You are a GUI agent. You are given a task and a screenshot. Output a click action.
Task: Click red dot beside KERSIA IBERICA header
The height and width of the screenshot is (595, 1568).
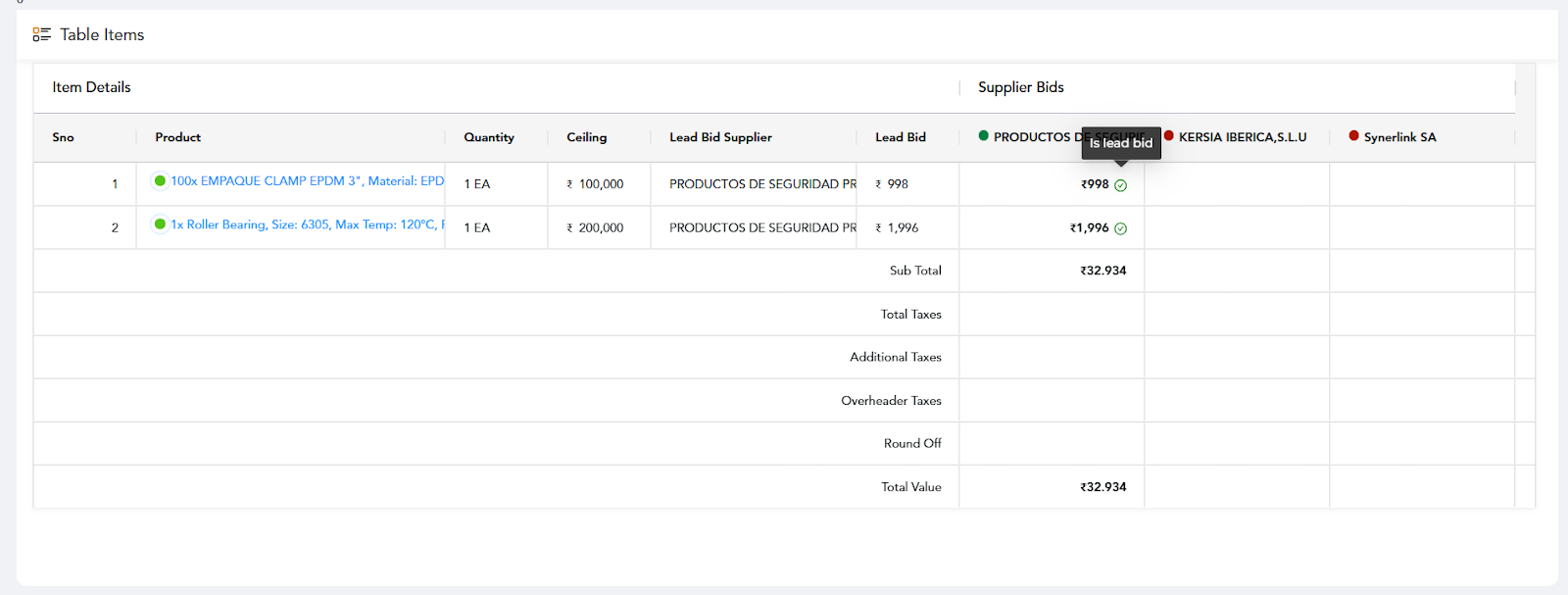click(1168, 135)
